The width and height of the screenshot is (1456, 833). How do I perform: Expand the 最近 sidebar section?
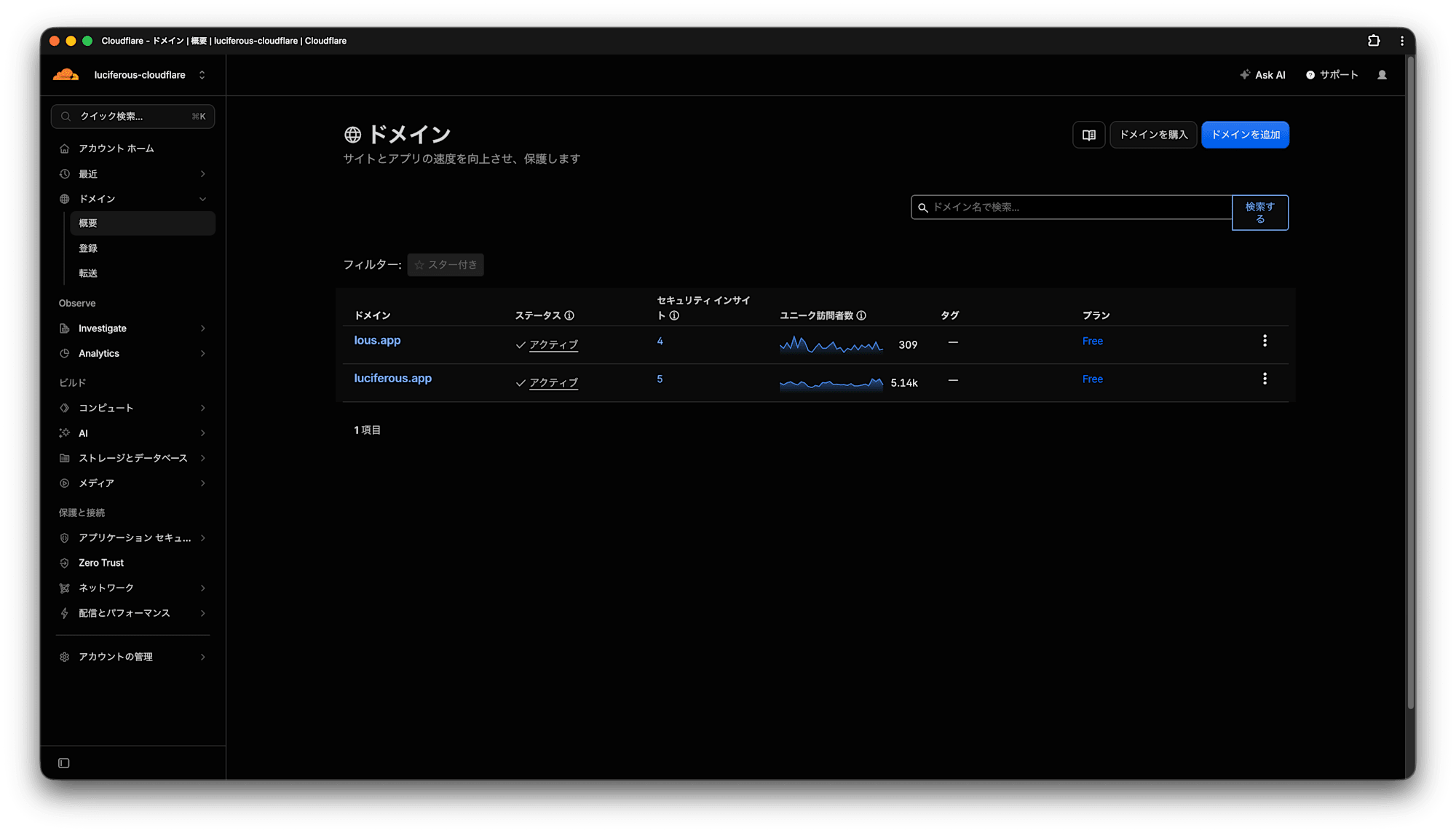click(203, 174)
